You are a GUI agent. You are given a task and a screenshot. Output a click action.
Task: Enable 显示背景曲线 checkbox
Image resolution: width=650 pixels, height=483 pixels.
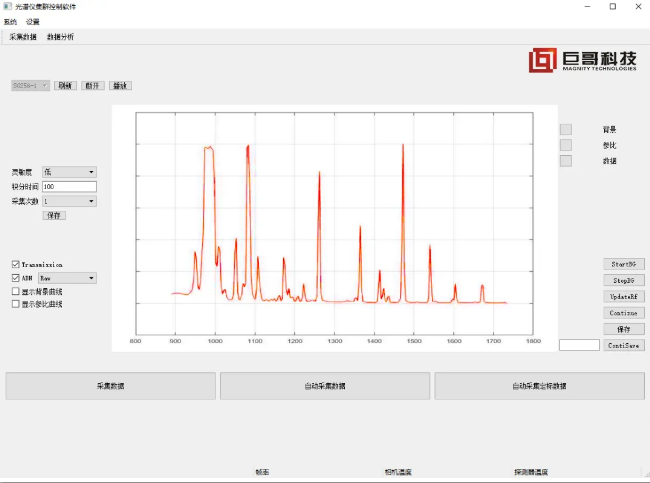15,292
